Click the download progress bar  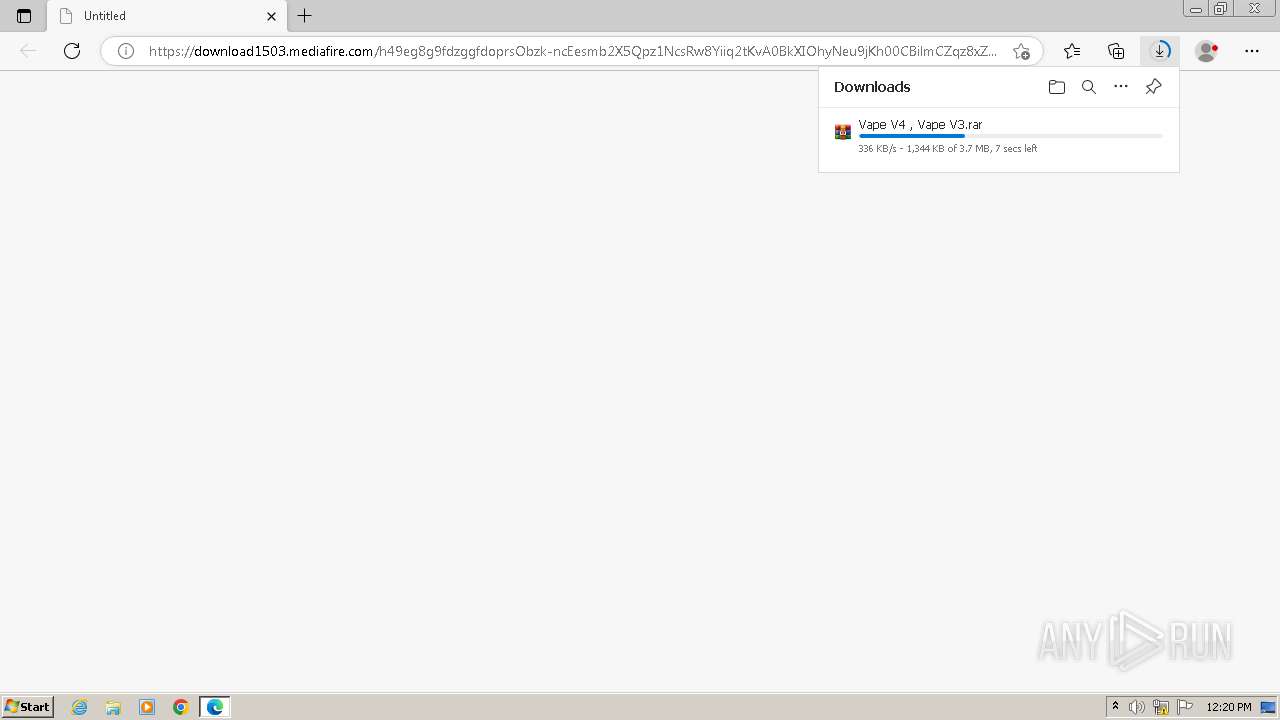pos(1010,136)
